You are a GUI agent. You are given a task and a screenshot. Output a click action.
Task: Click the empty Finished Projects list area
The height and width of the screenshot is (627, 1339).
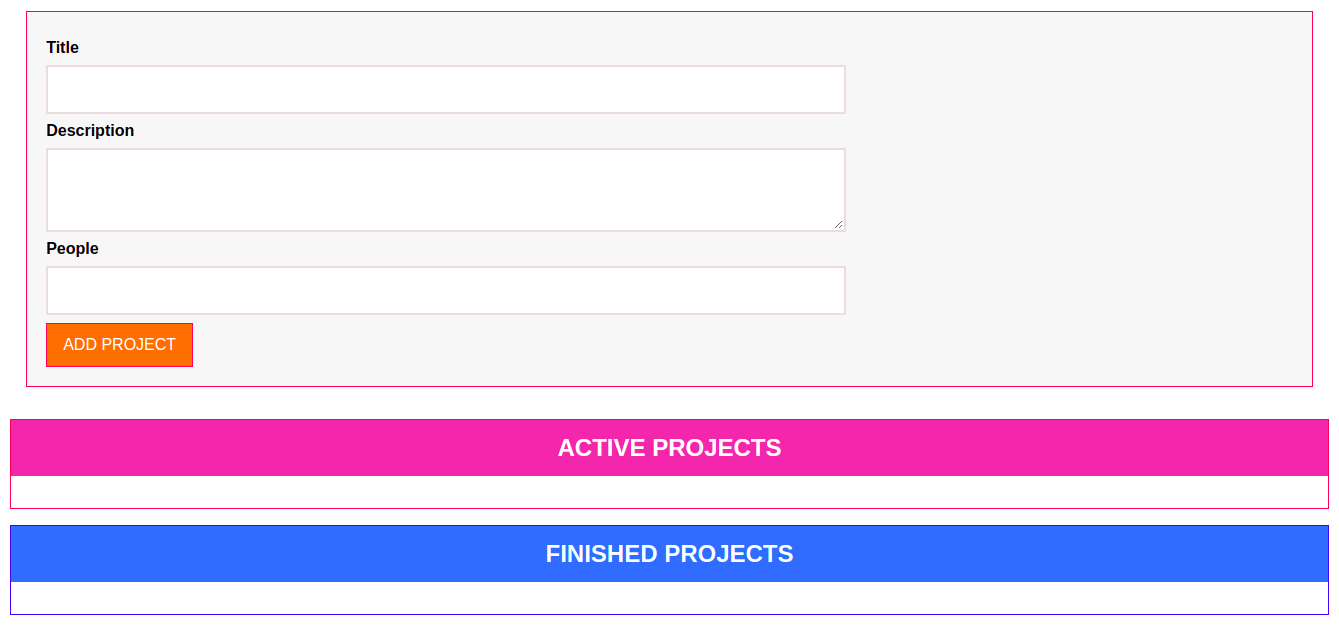pyautogui.click(x=669, y=598)
